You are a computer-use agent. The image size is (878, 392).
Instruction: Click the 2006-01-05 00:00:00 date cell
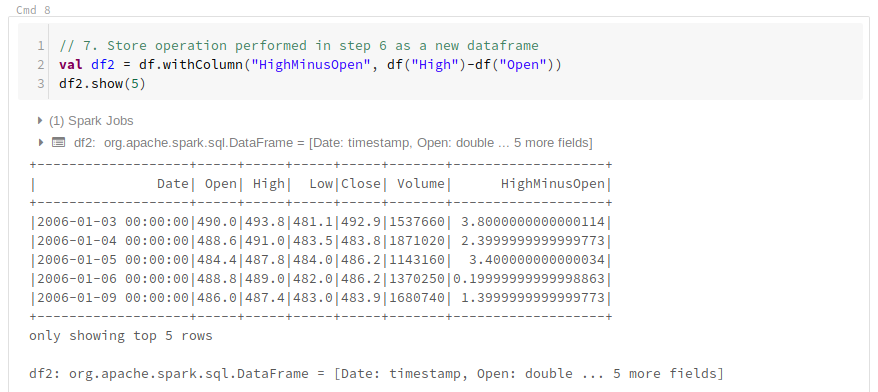pyautogui.click(x=113, y=260)
